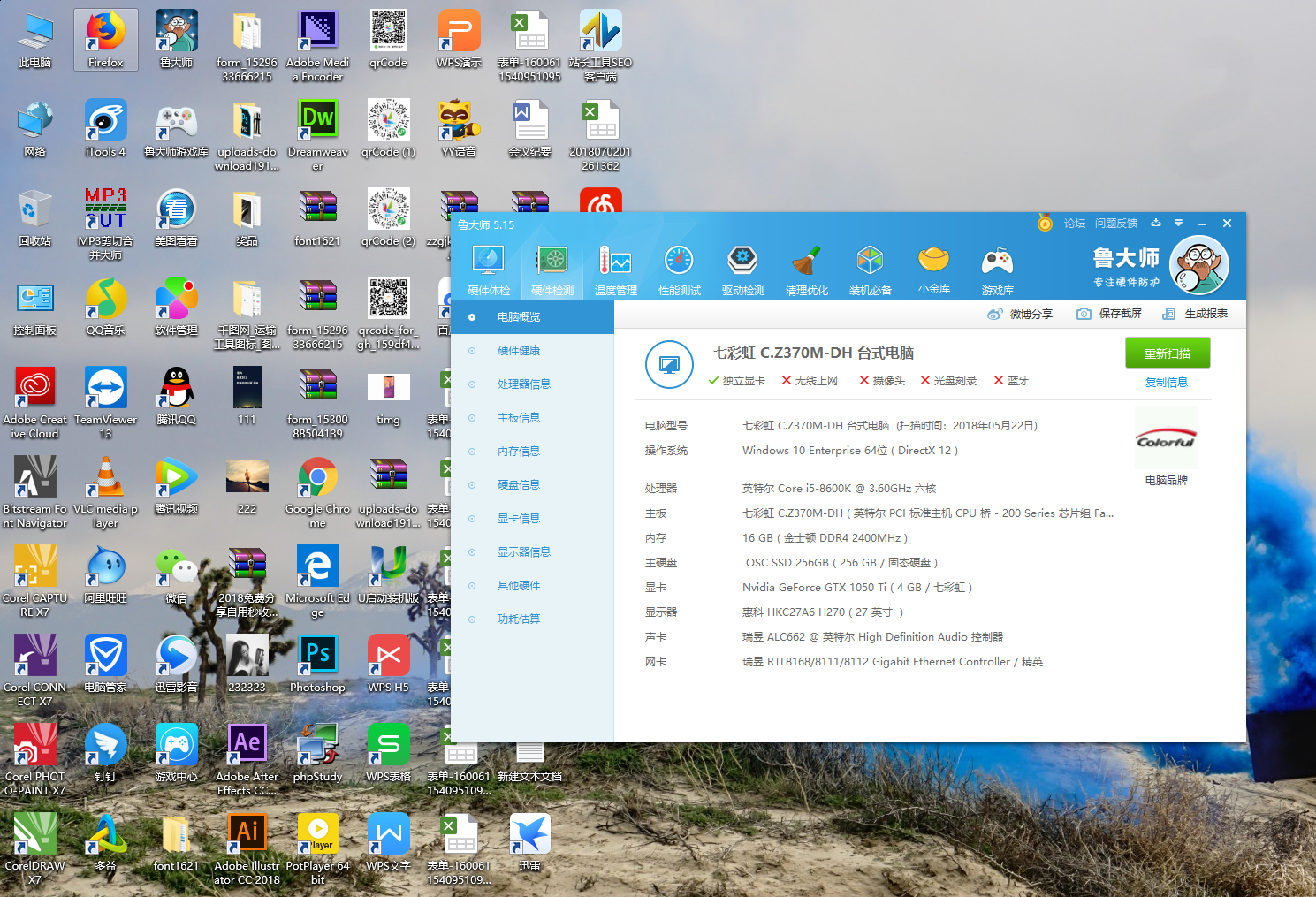Select the 回收站 recycle bin icon
The image size is (1316, 897).
click(35, 218)
